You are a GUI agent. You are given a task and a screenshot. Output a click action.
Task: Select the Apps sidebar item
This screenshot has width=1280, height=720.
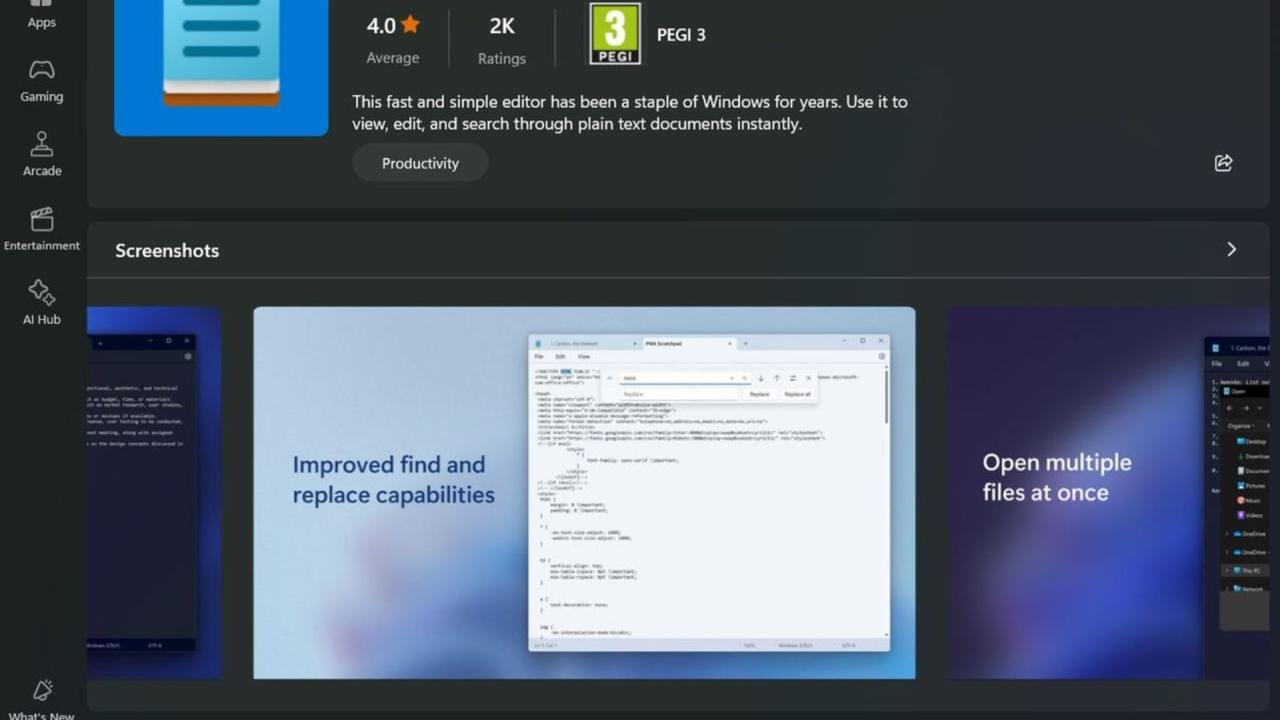point(42,14)
